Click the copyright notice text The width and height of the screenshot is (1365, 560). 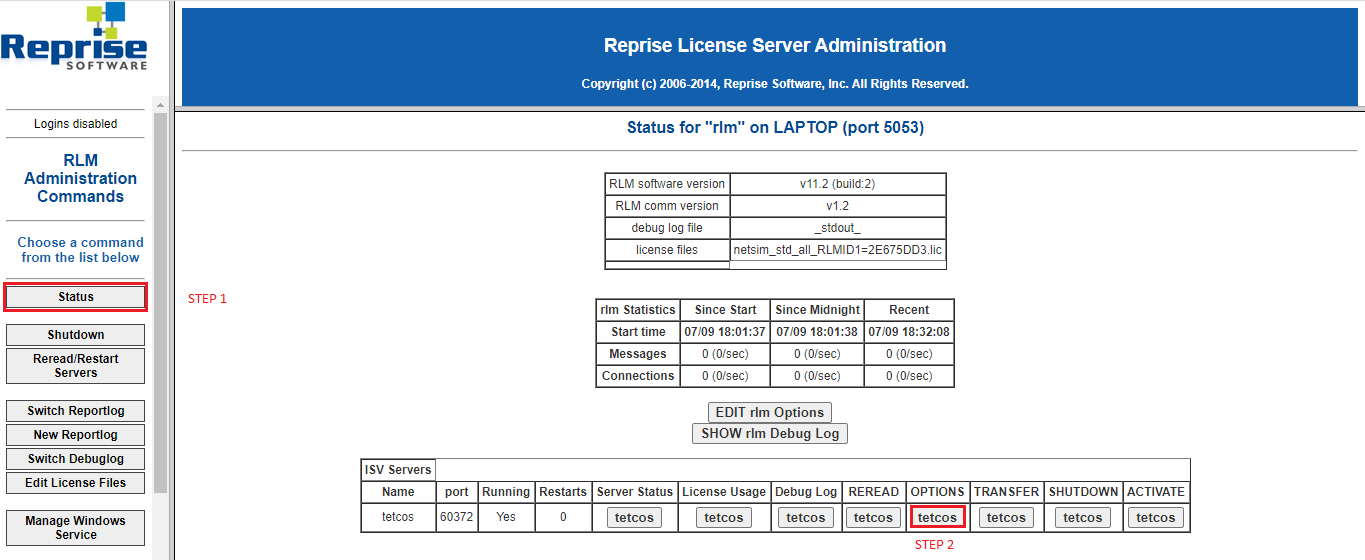click(775, 84)
